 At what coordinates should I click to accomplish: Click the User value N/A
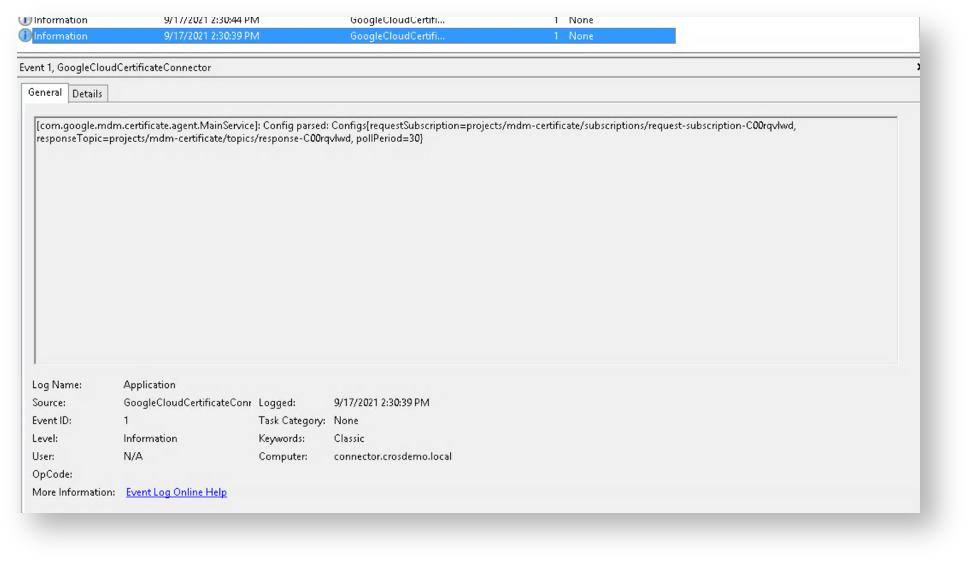(133, 457)
